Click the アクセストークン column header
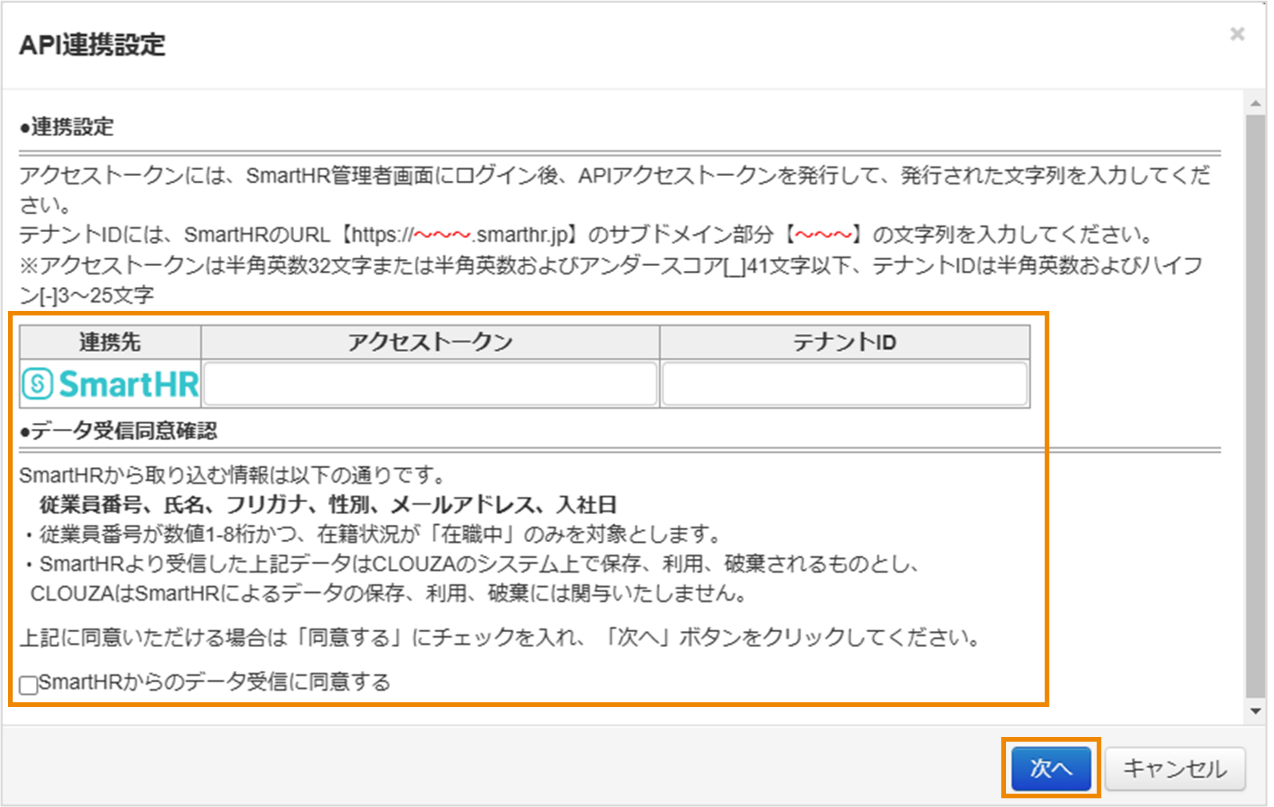The height and width of the screenshot is (807, 1274). point(428,342)
